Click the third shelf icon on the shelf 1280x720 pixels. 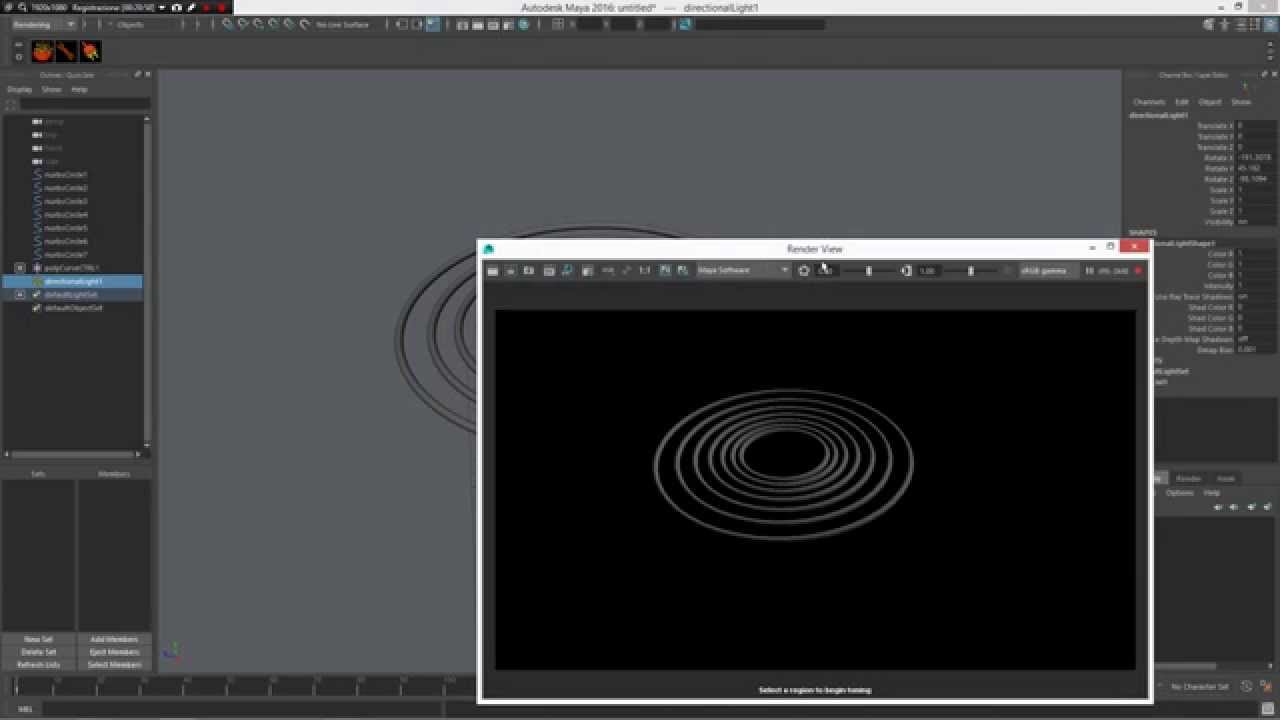(x=90, y=51)
